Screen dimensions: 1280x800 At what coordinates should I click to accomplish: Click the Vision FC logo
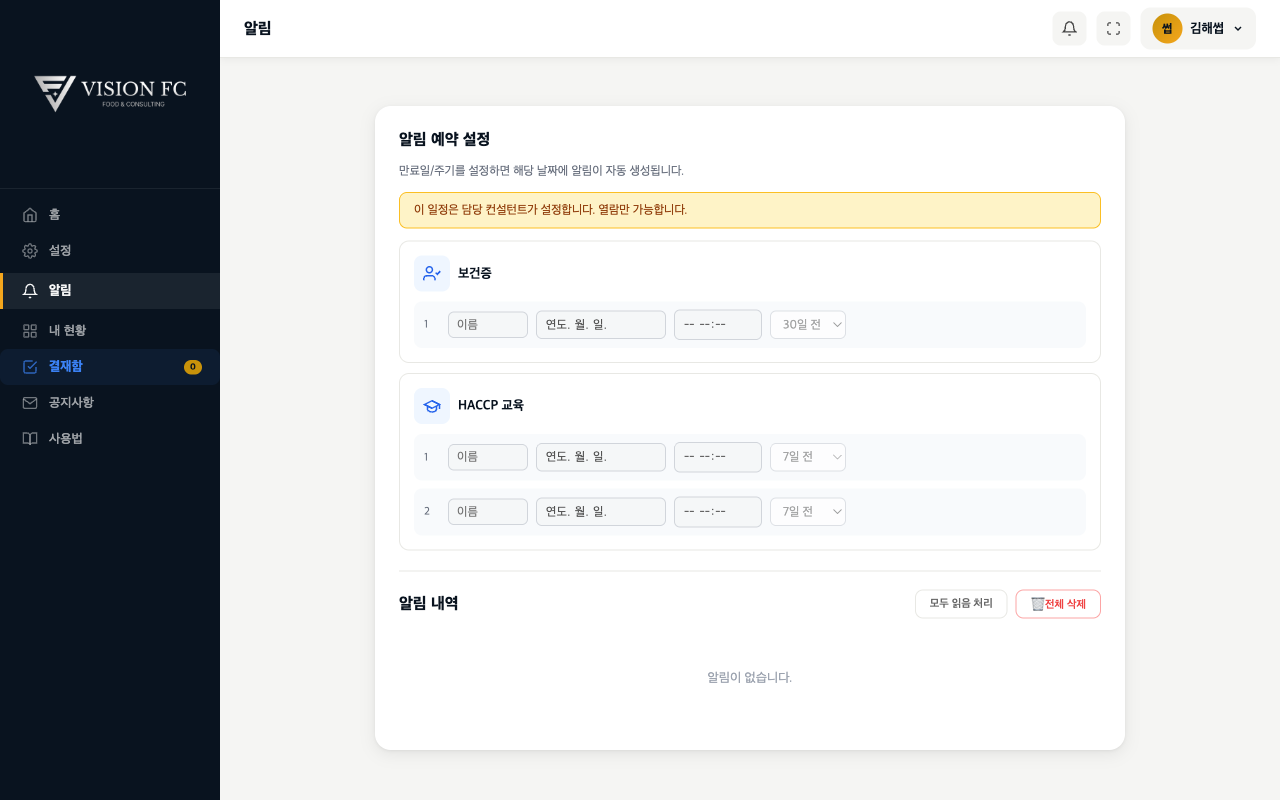click(x=110, y=93)
